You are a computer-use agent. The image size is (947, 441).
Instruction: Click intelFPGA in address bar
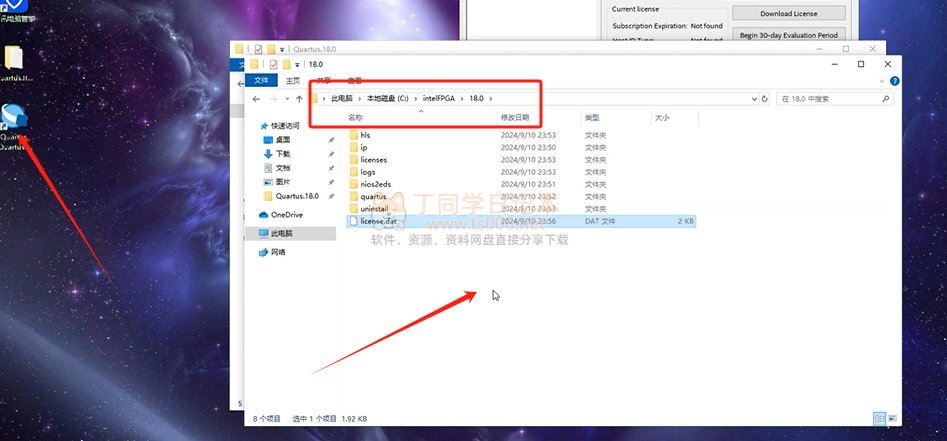coord(439,98)
